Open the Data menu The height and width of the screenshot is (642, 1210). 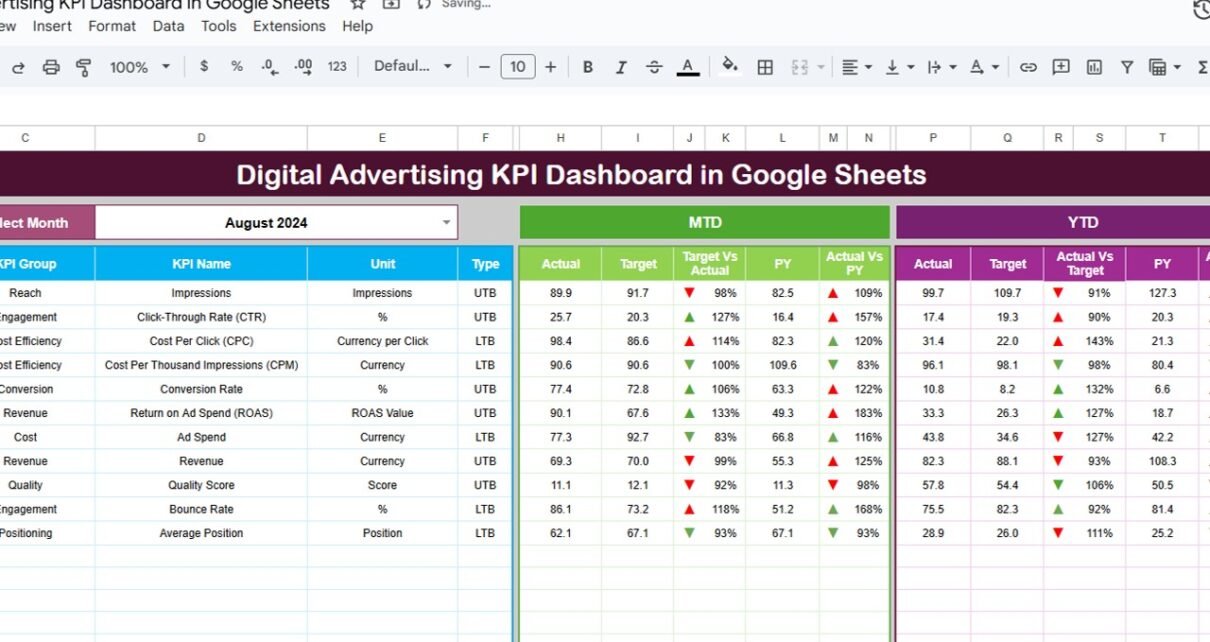pyautogui.click(x=168, y=26)
